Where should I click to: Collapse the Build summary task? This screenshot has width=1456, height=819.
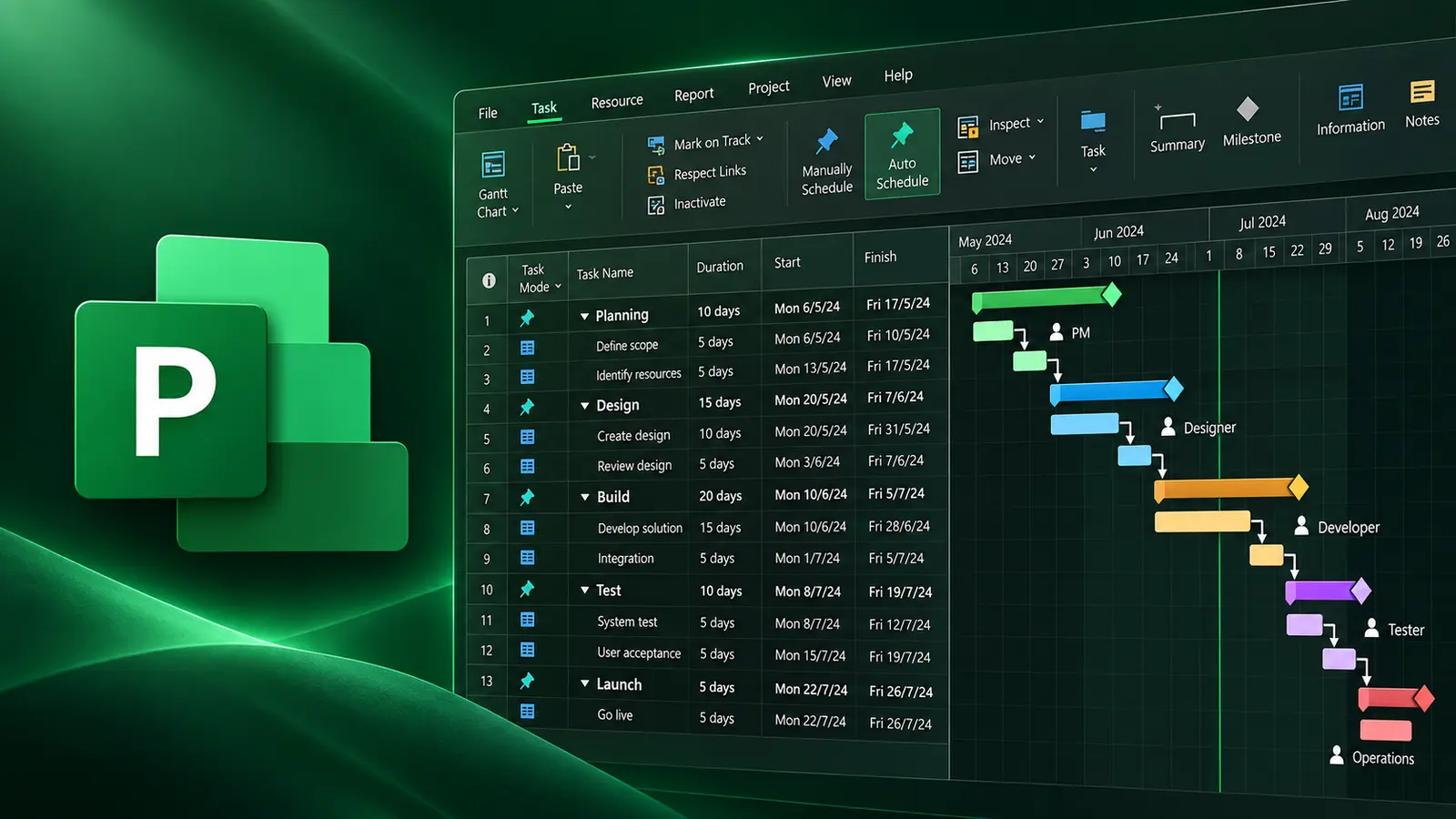[x=585, y=497]
